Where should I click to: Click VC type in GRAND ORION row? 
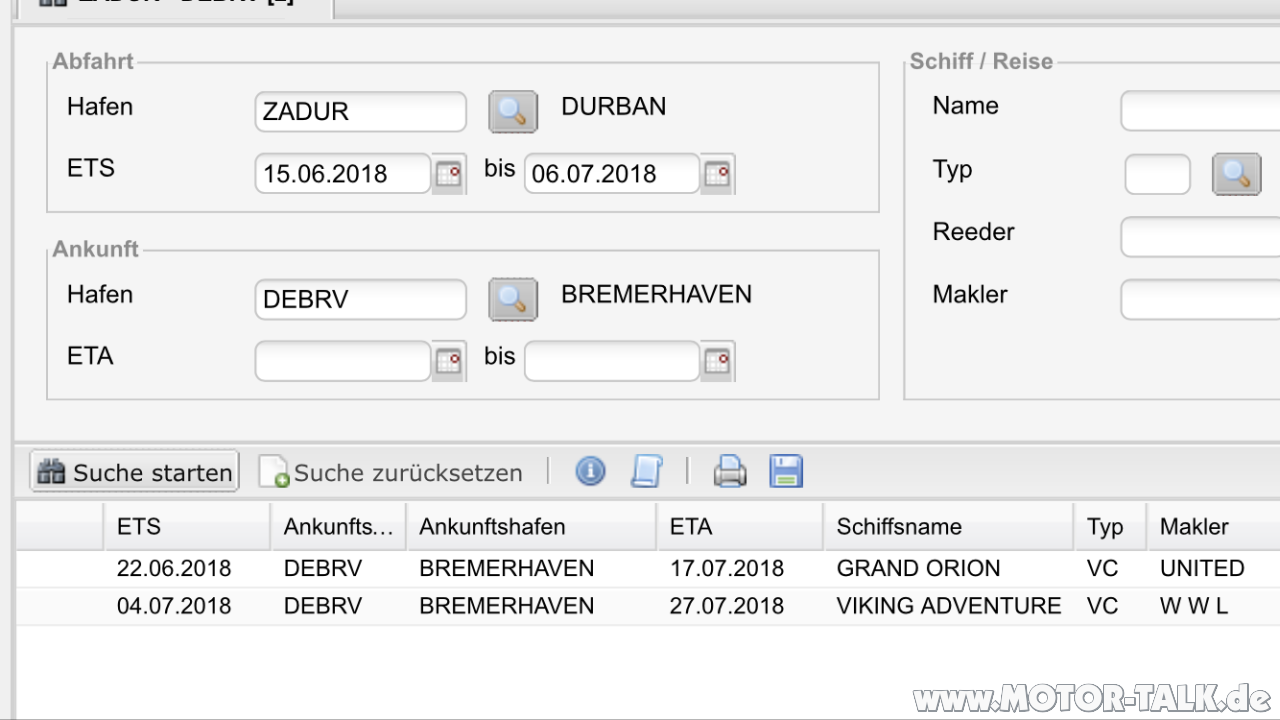(x=1103, y=568)
